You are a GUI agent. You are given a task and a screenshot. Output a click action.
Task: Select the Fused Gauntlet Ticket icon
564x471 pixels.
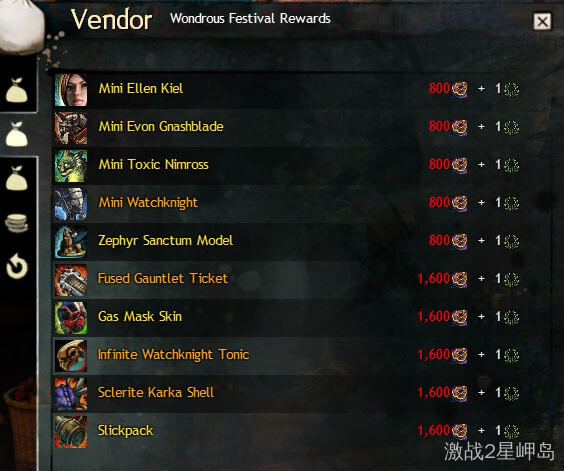(71, 280)
